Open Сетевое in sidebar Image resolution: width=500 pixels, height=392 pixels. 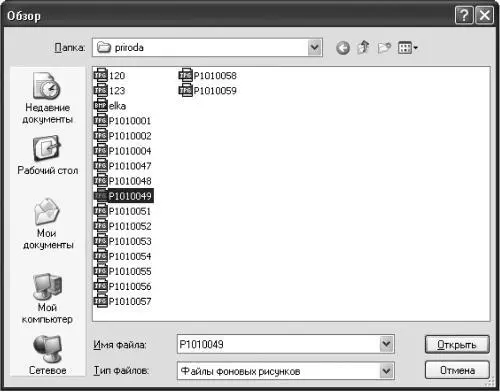tap(47, 355)
